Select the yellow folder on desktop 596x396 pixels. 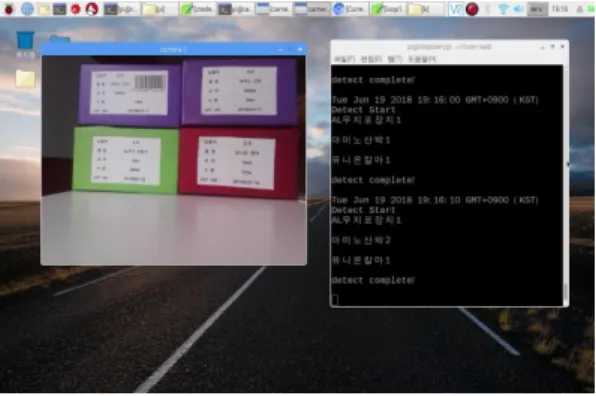(25, 79)
